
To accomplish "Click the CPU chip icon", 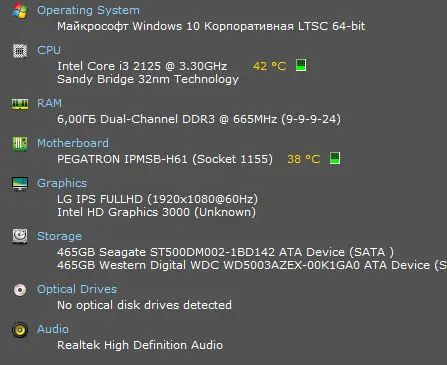I will coord(20,51).
